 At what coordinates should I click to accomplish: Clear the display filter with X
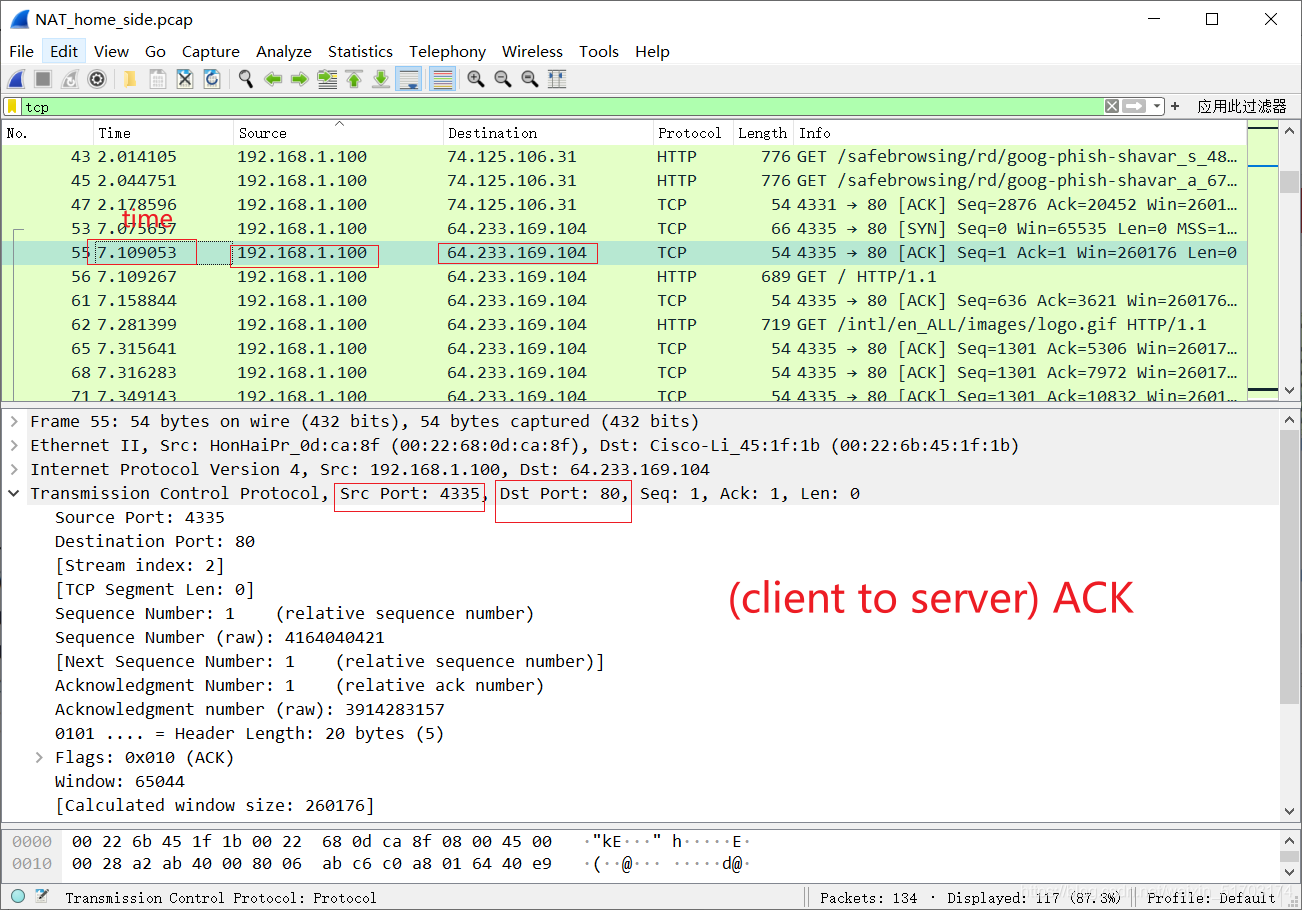click(1112, 106)
